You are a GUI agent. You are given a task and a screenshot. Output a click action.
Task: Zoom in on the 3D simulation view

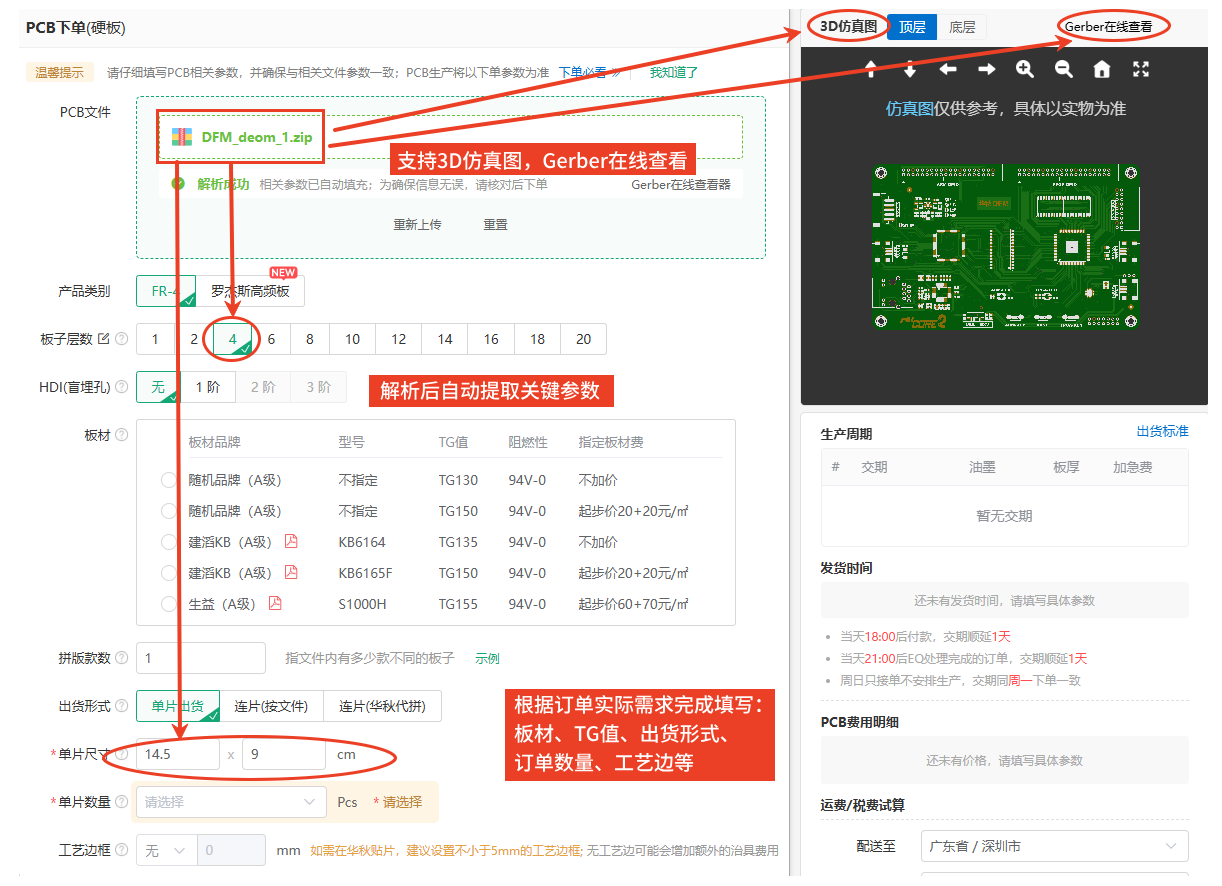1025,69
